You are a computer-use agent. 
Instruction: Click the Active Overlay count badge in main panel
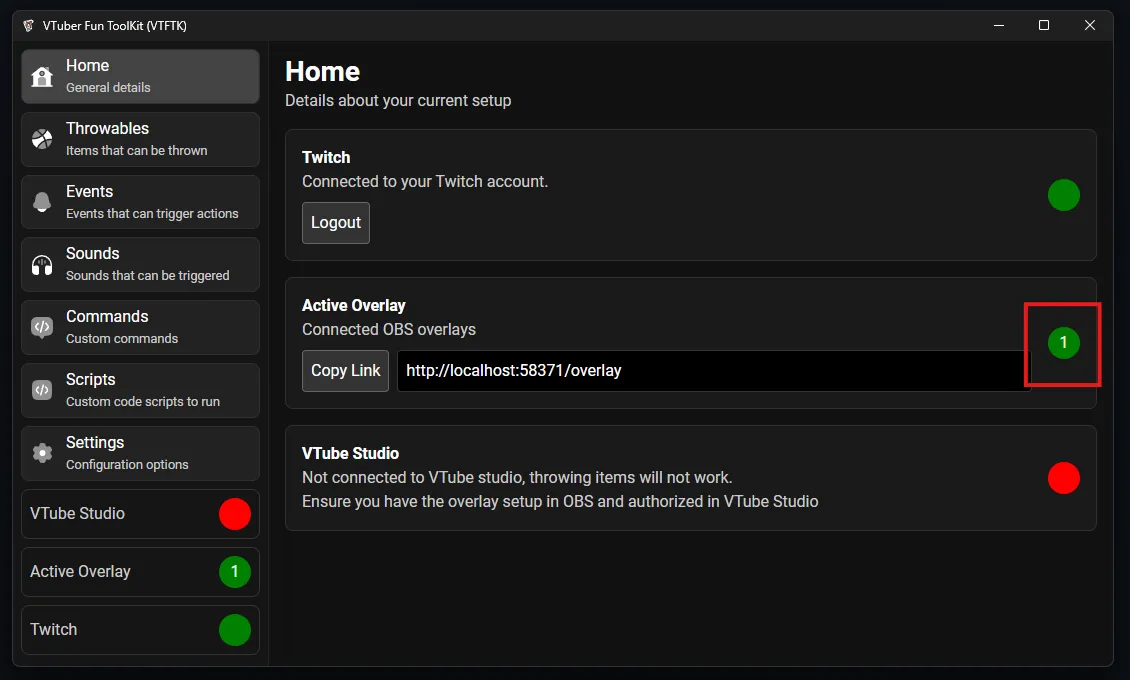pyautogui.click(x=1063, y=343)
